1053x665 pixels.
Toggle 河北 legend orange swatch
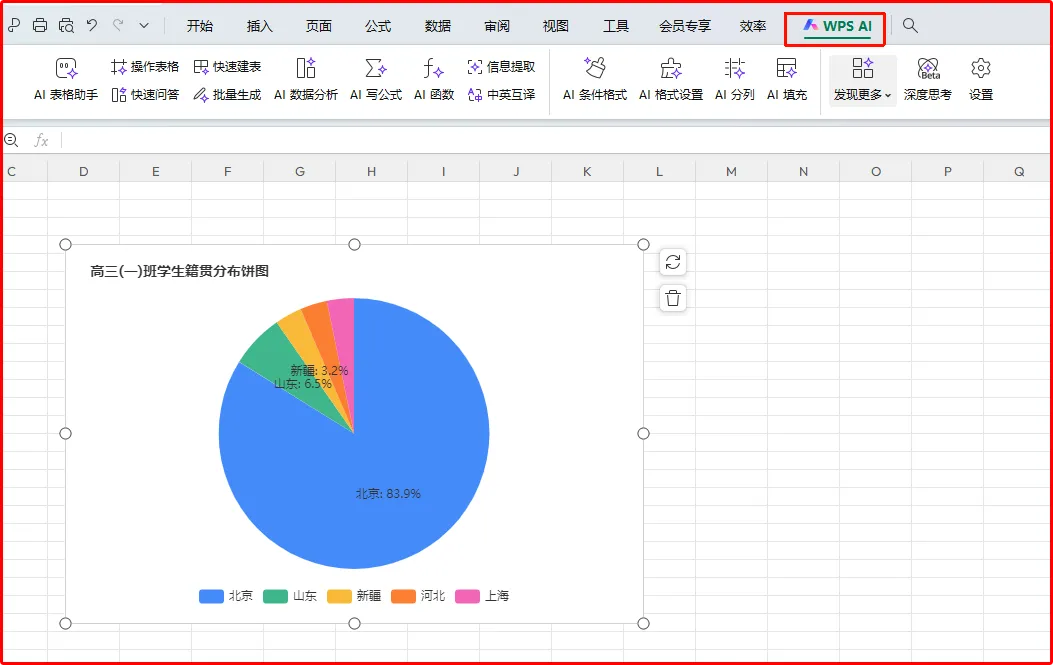tap(404, 596)
